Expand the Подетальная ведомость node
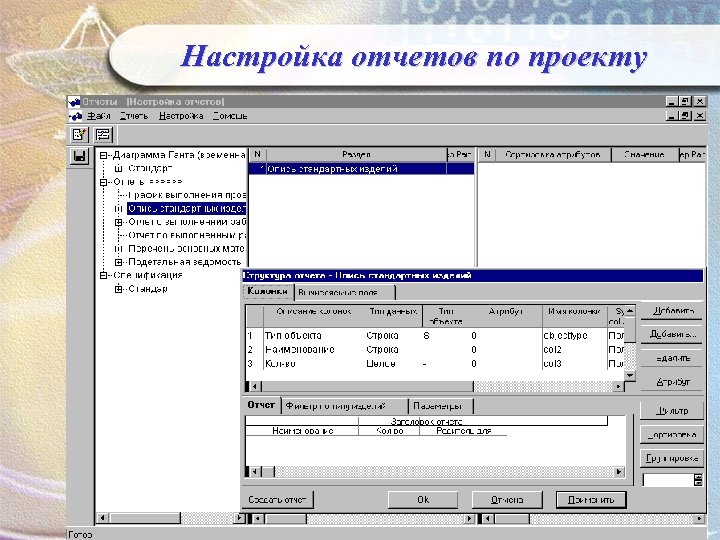Viewport: 720px width, 540px height. click(x=118, y=262)
